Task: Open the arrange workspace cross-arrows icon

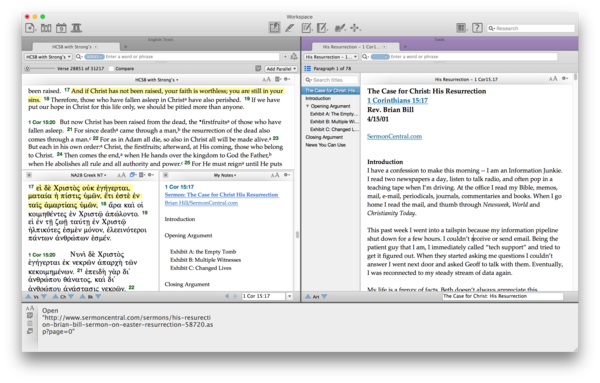Action: 355,28
